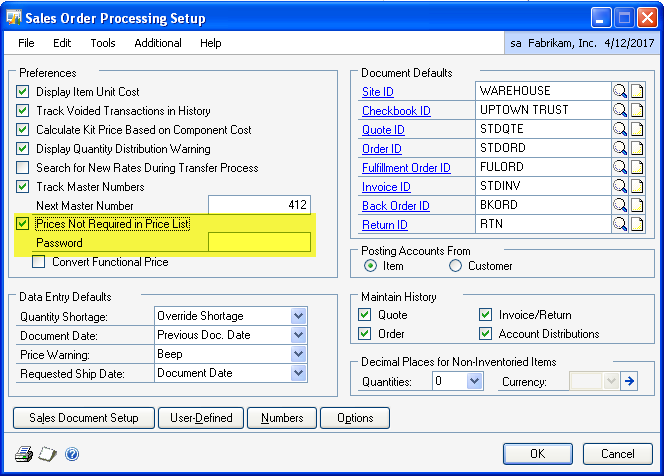This screenshot has height=476, width=664.
Task: Click the user date 4/12/2017 in header
Action: (629, 43)
